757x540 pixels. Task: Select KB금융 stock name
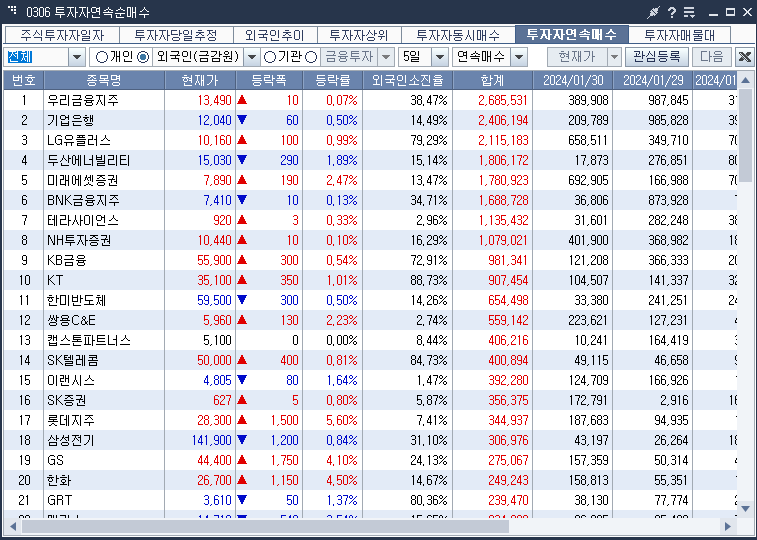coord(67,261)
